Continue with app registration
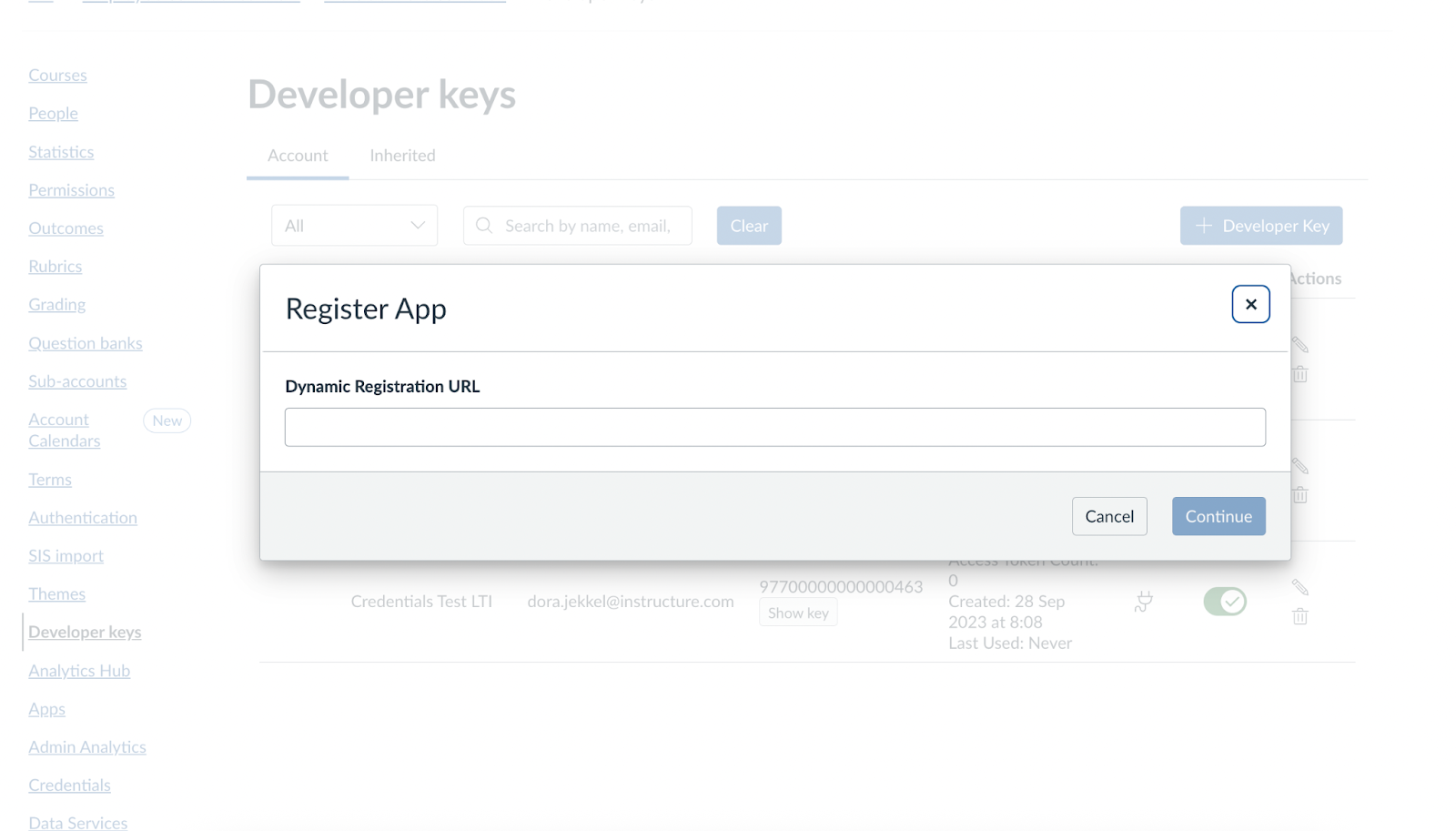 coord(1218,516)
